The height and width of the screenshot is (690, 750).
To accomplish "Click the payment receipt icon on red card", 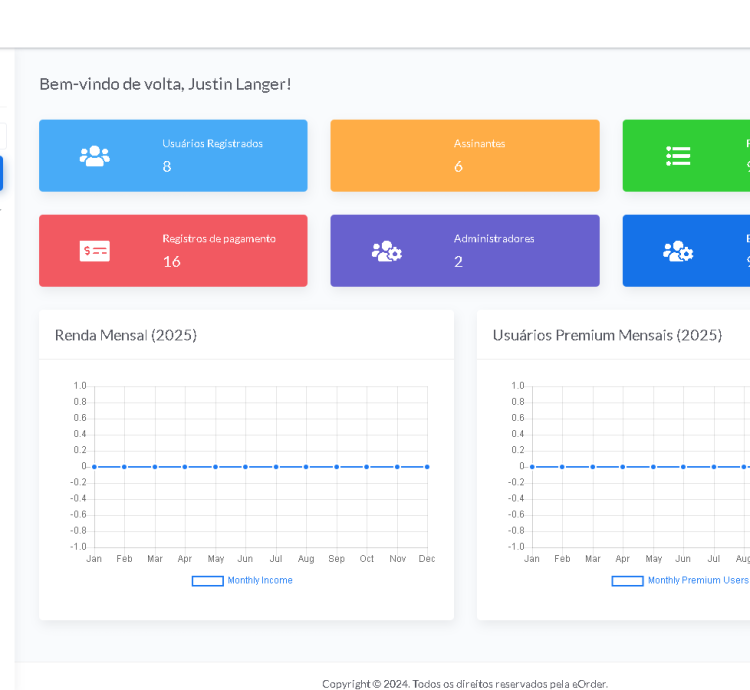I will click(95, 251).
